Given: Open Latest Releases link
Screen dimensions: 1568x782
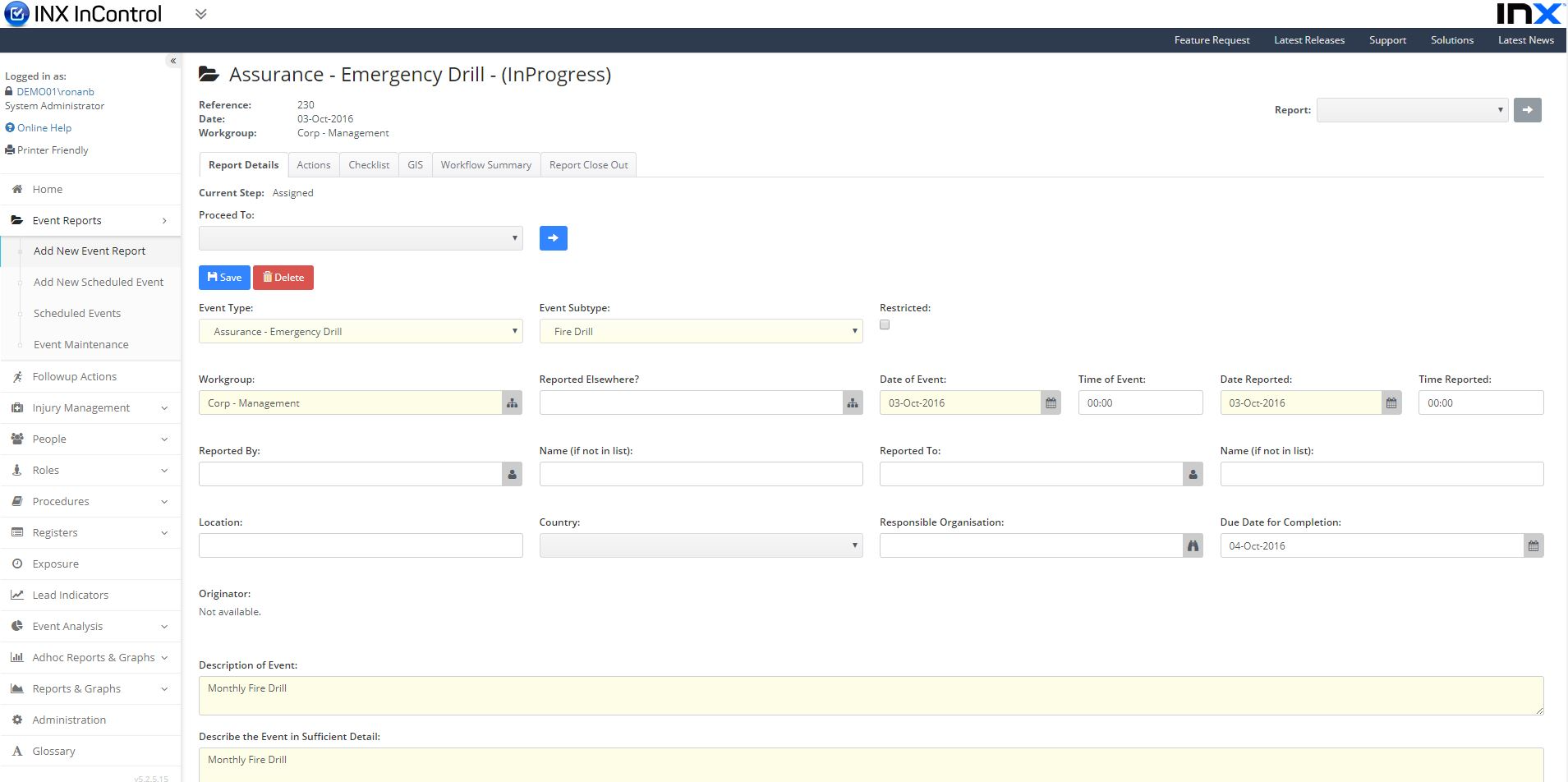Looking at the screenshot, I should click(1309, 40).
